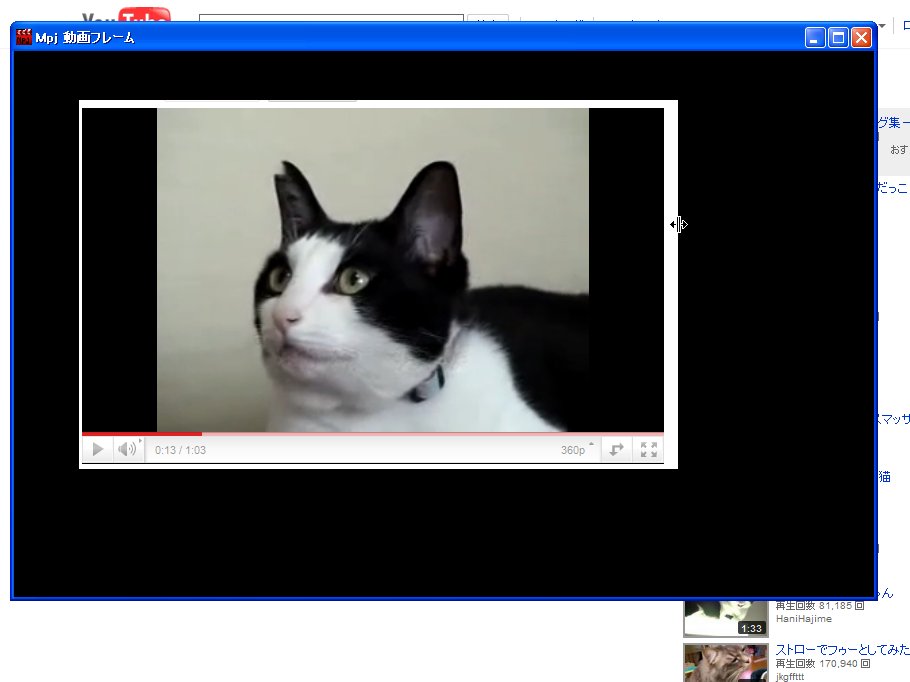Click the cat video frame
This screenshot has height=682, width=910.
click(x=373, y=270)
